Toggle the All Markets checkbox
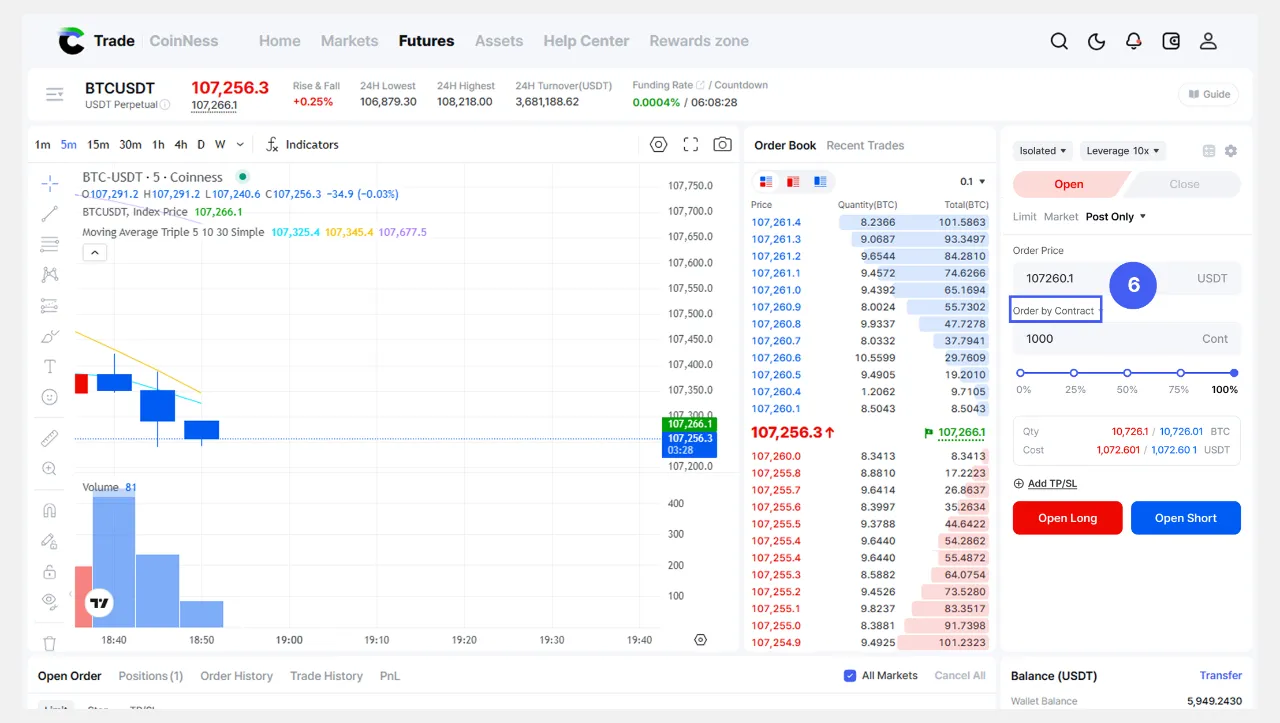This screenshot has height=723, width=1280. (850, 676)
